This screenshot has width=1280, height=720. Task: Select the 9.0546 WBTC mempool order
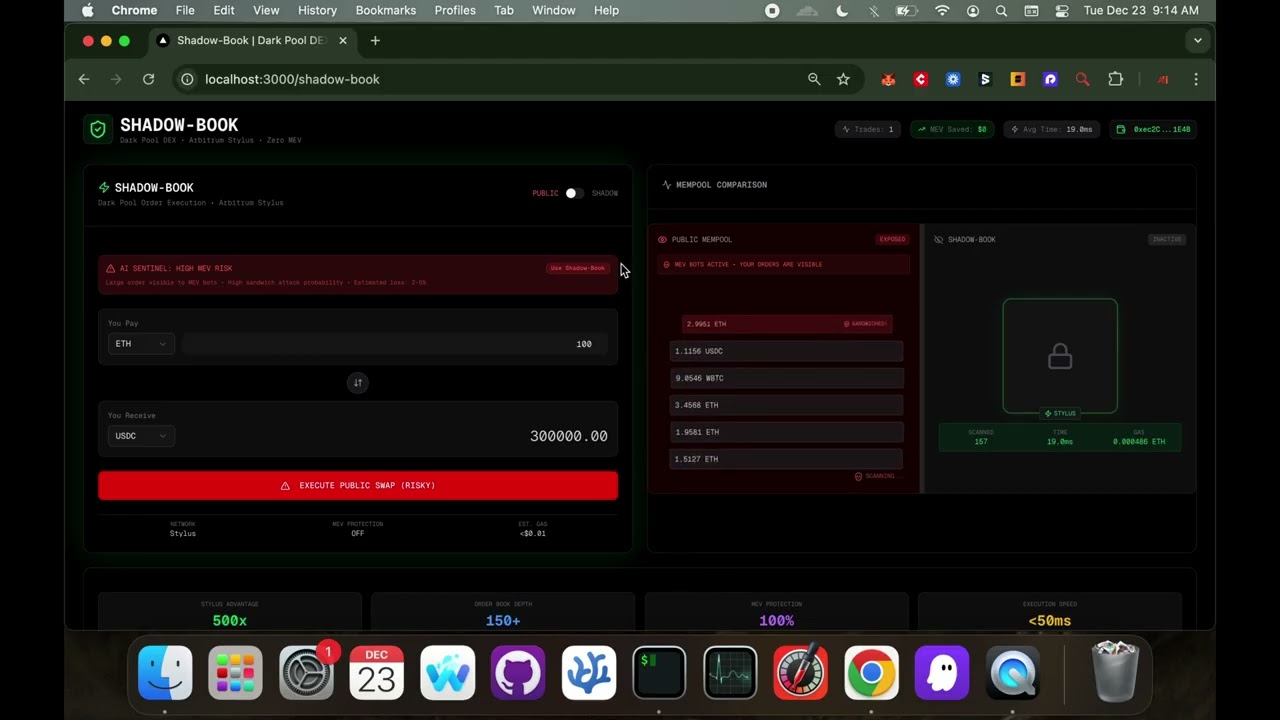(x=786, y=378)
